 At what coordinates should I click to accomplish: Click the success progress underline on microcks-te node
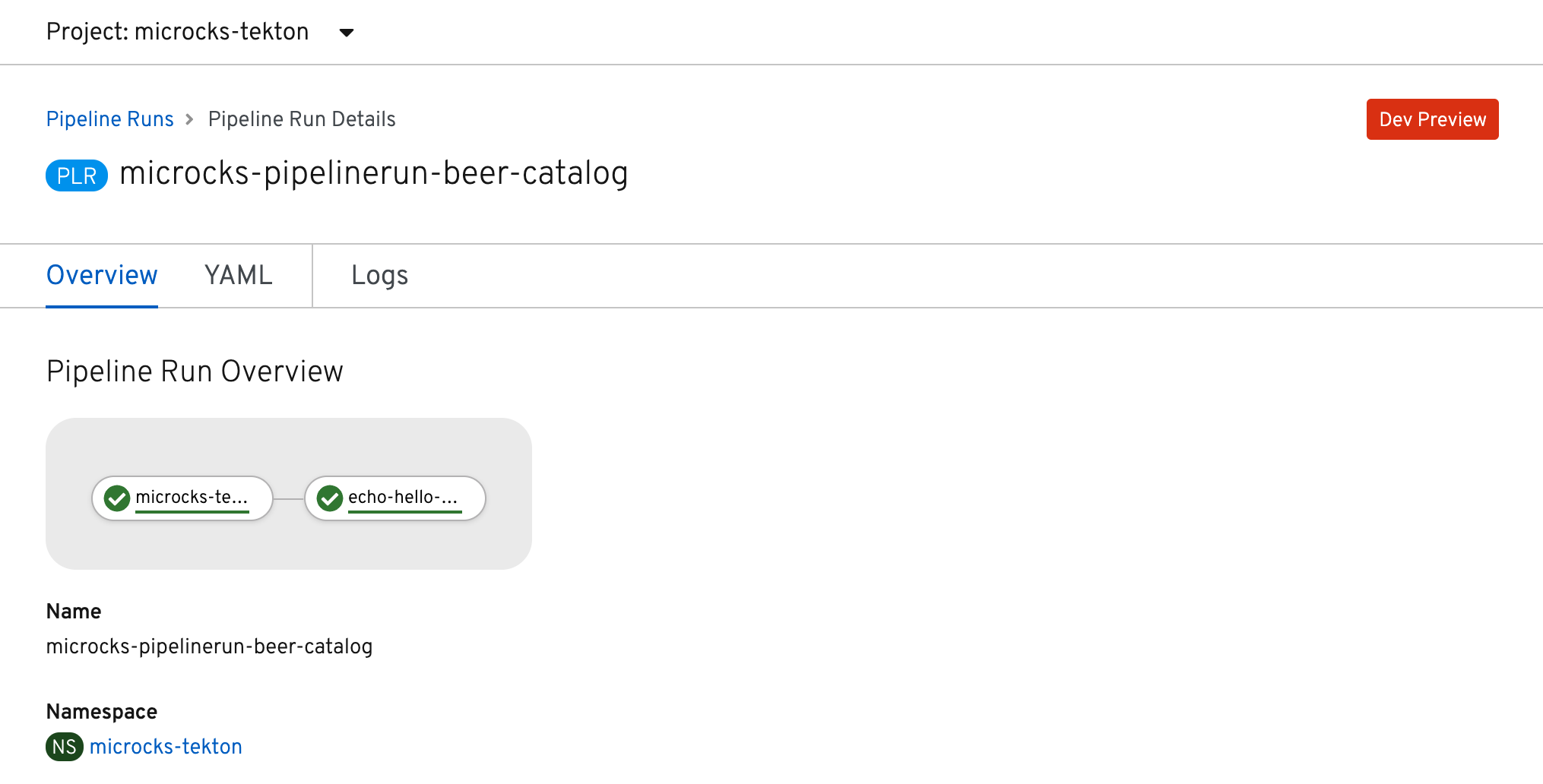pyautogui.click(x=192, y=514)
